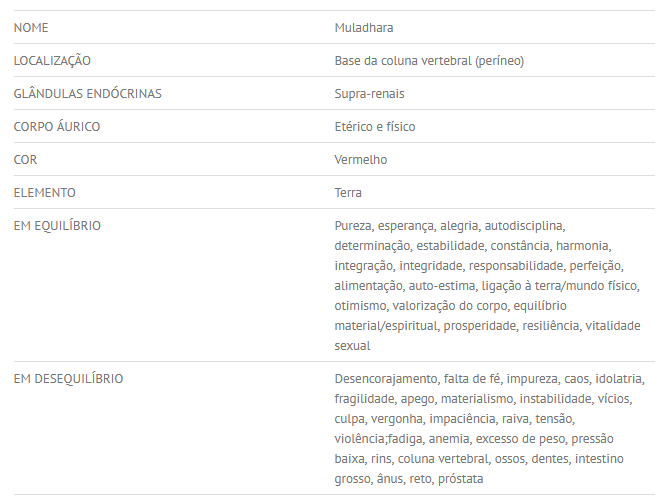The height and width of the screenshot is (504, 669).
Task: Click the NOME row label
Action: (x=31, y=28)
